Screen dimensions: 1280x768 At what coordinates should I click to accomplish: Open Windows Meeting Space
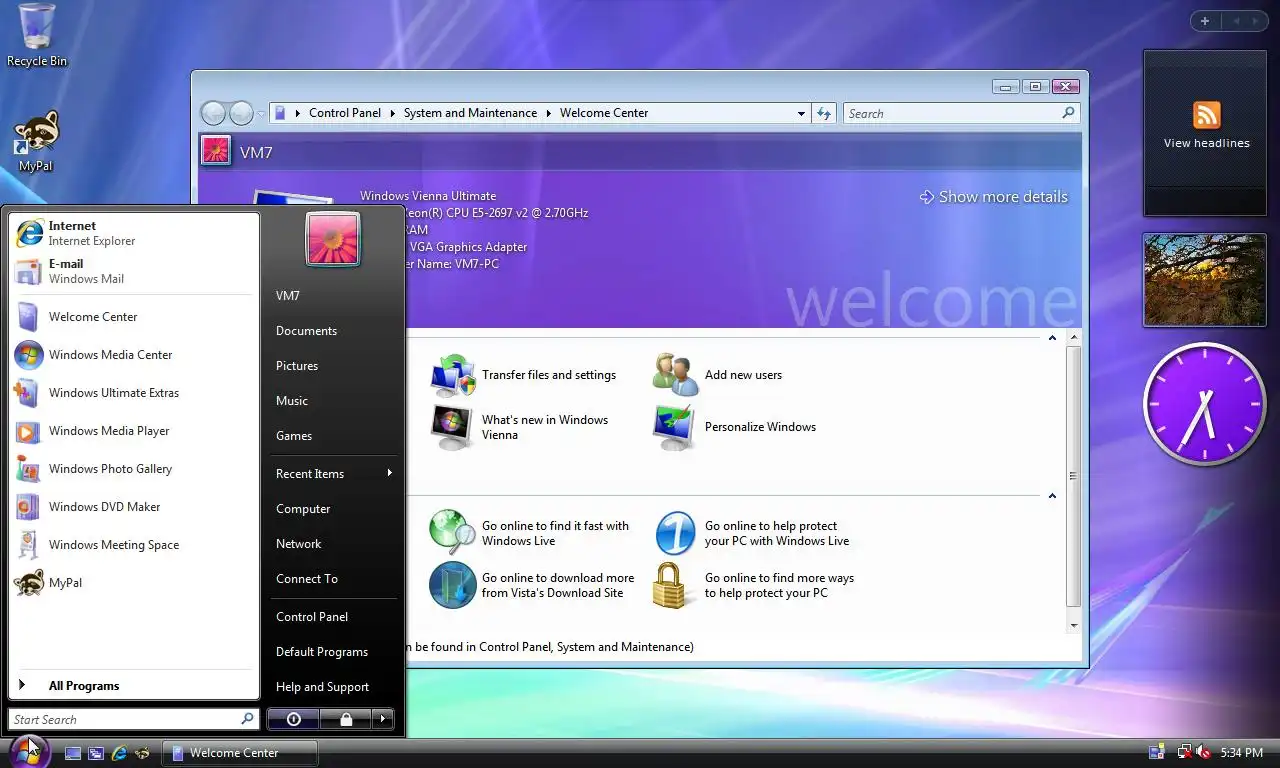(134, 545)
